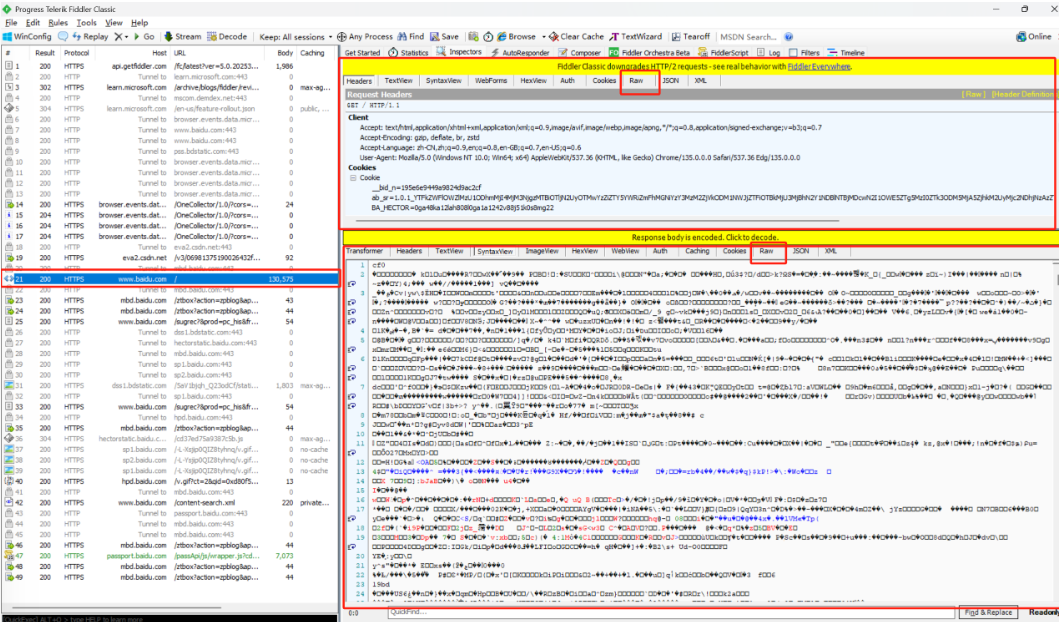The image size is (1059, 622).
Task: Click the camera screenshot icon in toolbar
Action: [473, 36]
